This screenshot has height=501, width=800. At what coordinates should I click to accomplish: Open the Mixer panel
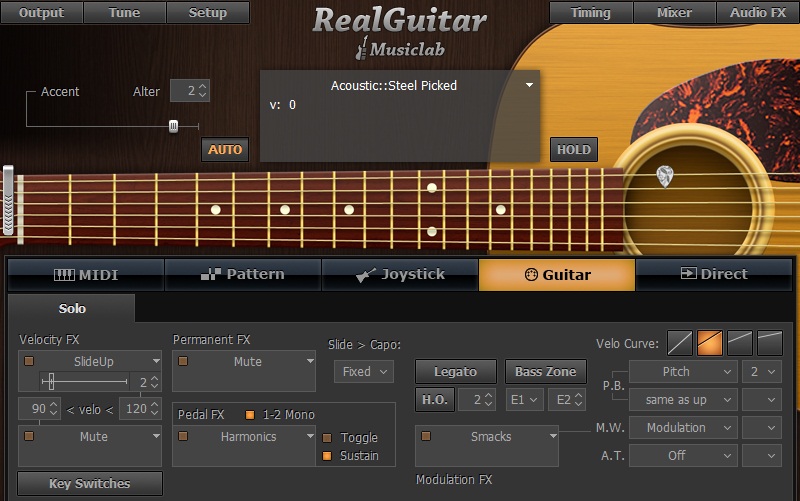point(674,12)
